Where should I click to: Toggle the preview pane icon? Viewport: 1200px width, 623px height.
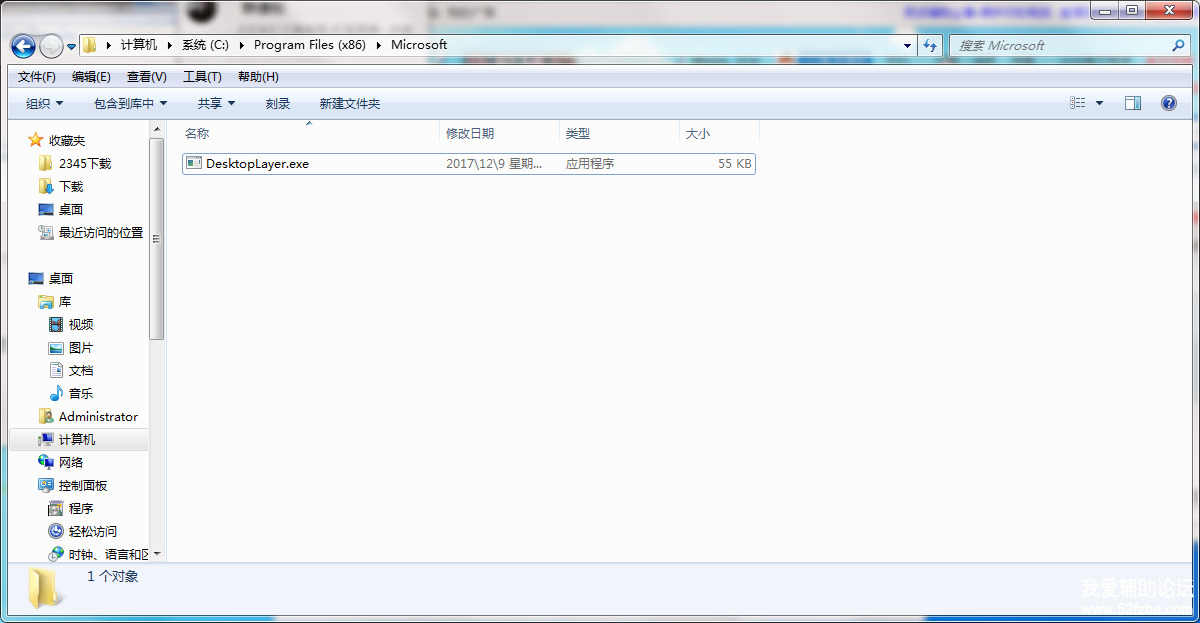1133,103
